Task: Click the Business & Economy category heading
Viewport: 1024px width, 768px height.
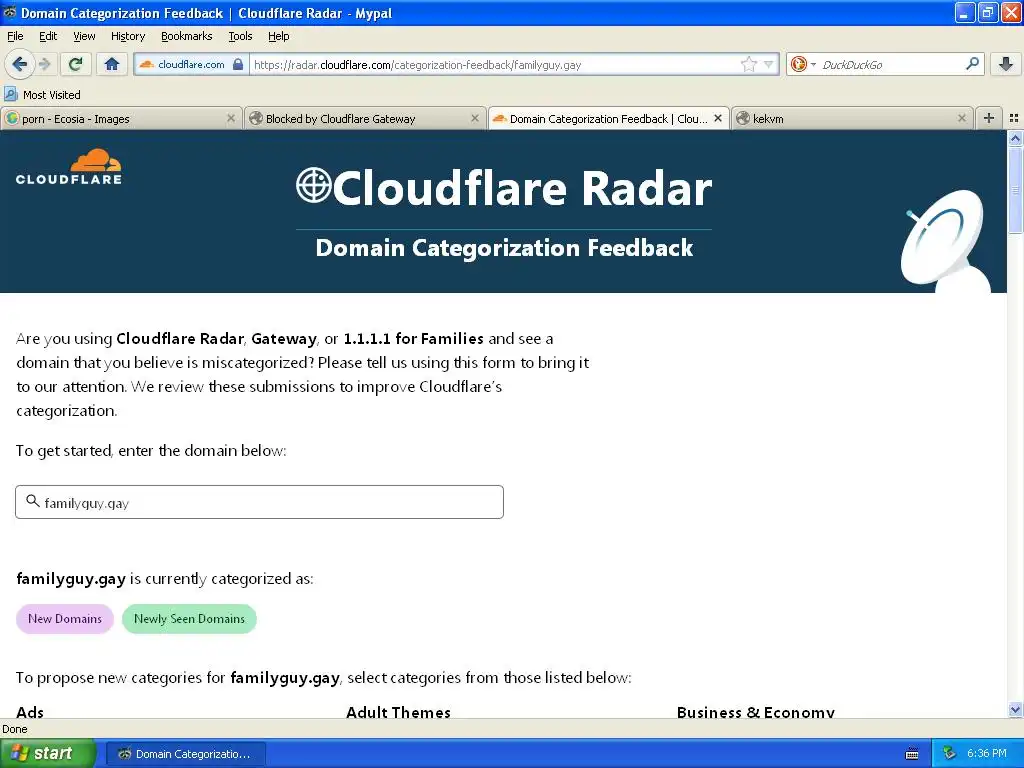Action: pyautogui.click(x=756, y=712)
